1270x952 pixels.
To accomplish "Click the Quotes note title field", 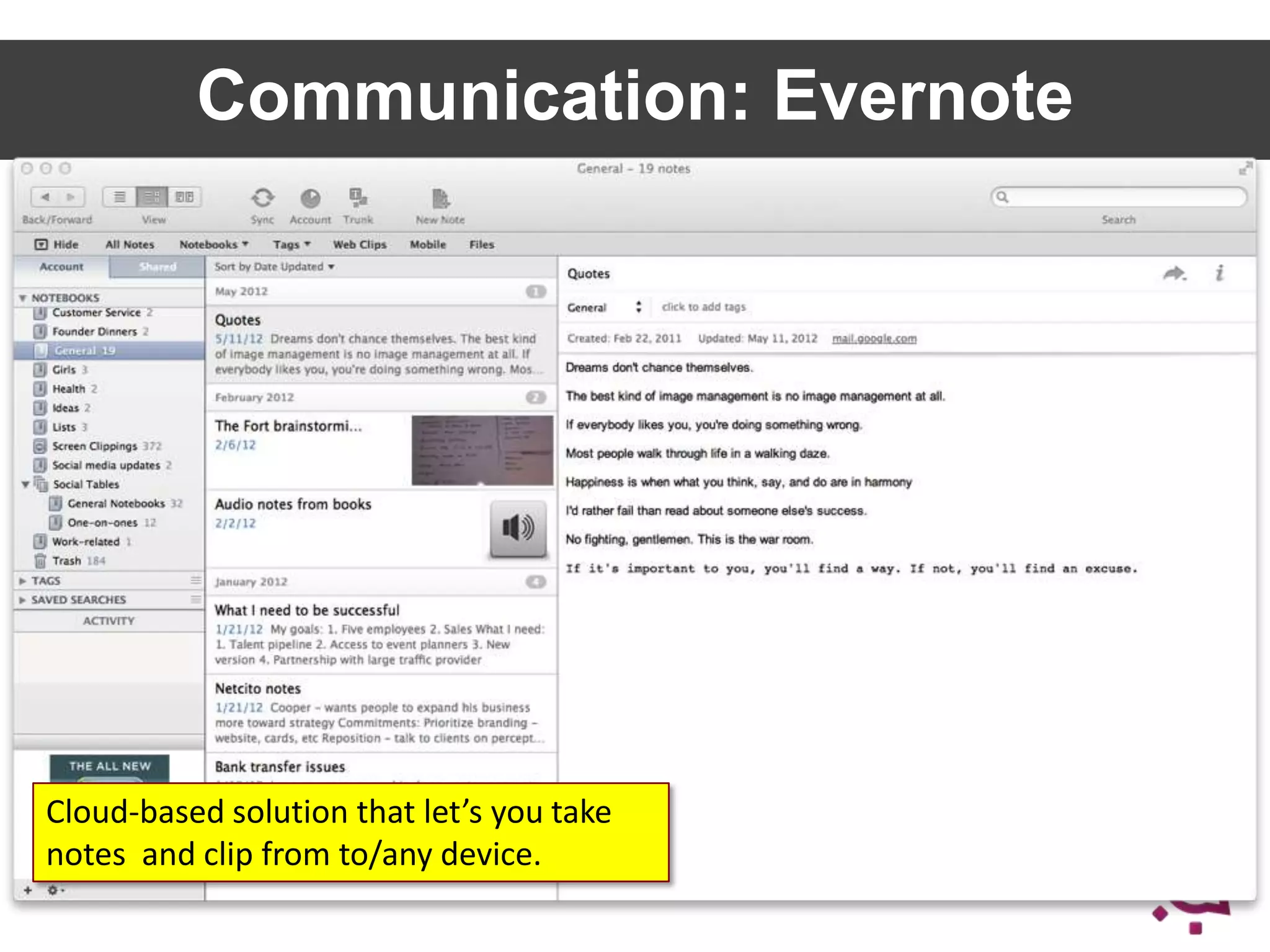I will (588, 274).
